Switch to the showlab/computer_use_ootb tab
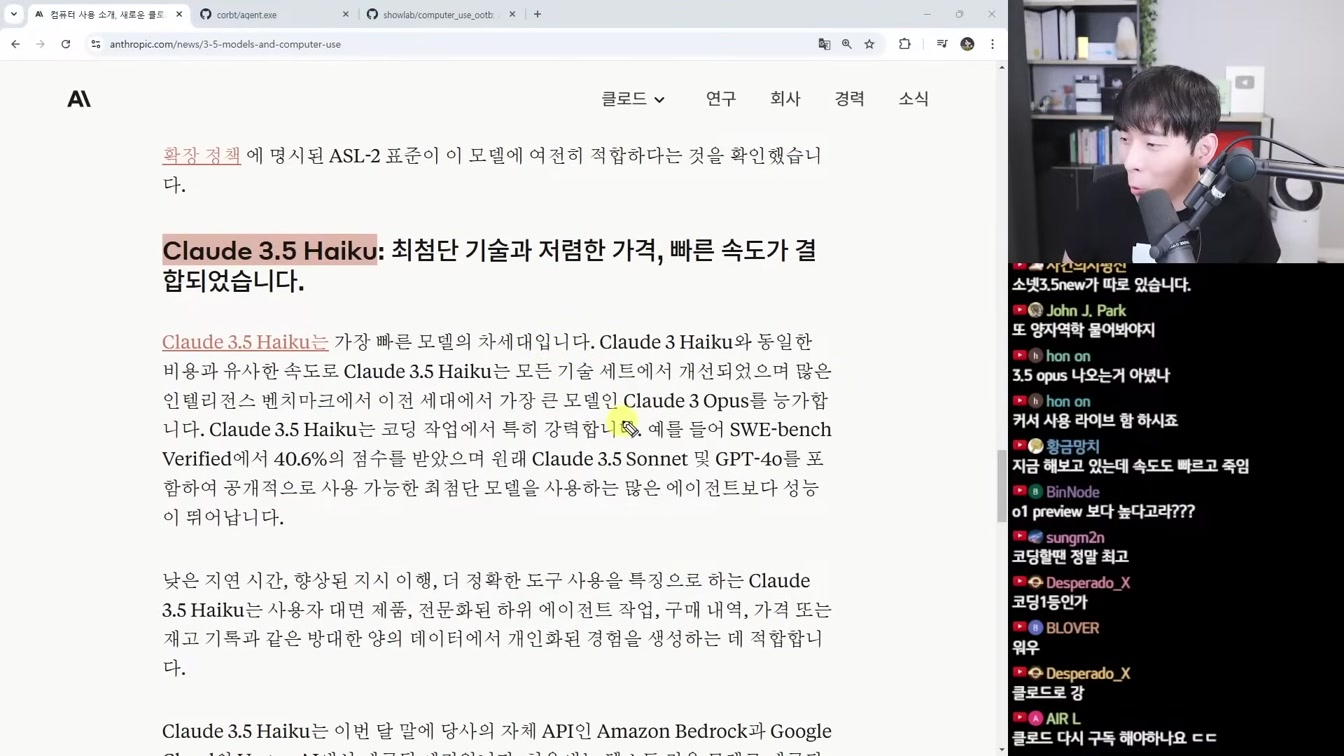 coord(440,15)
